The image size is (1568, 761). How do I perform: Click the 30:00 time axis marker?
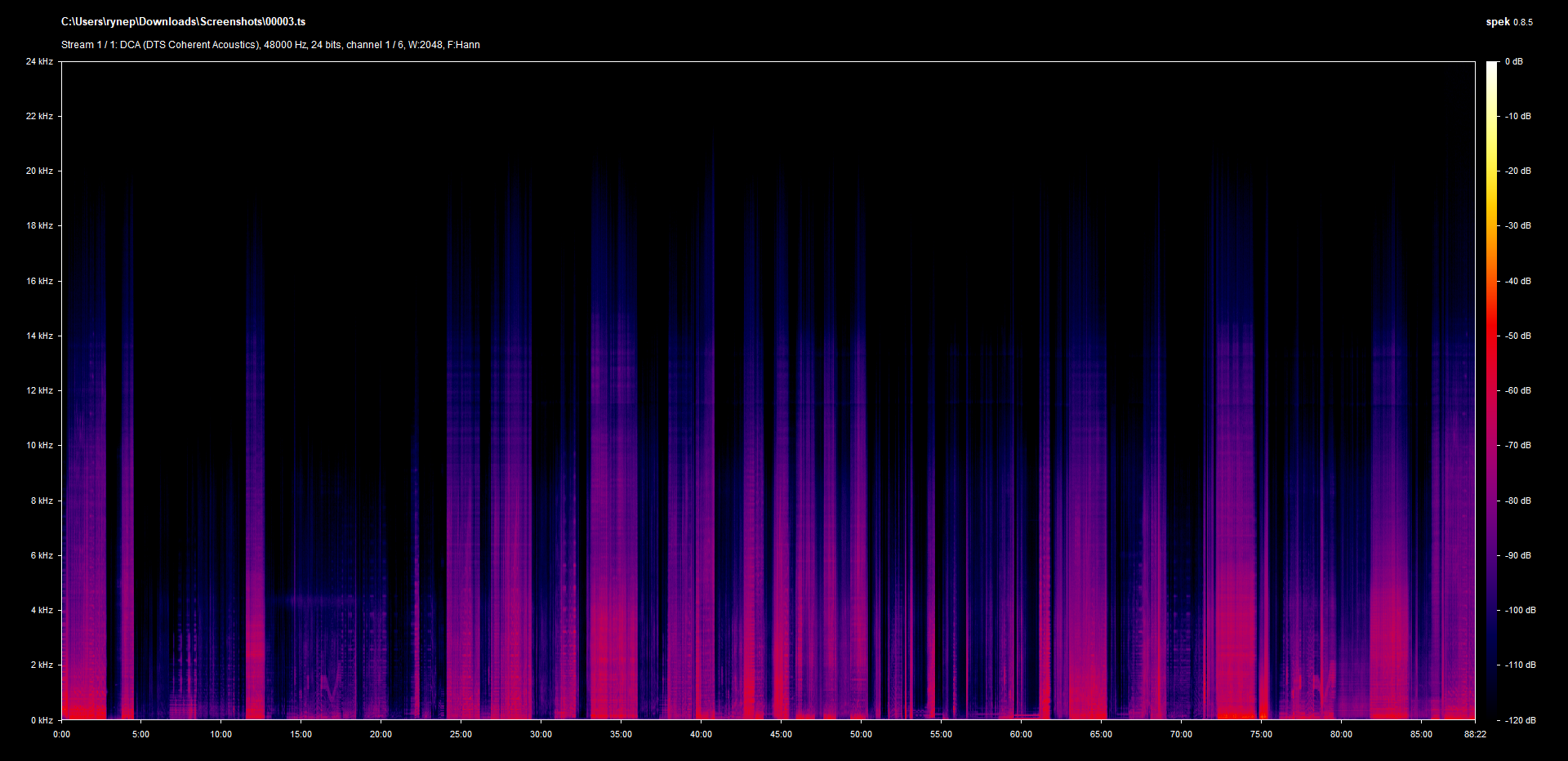(541, 734)
